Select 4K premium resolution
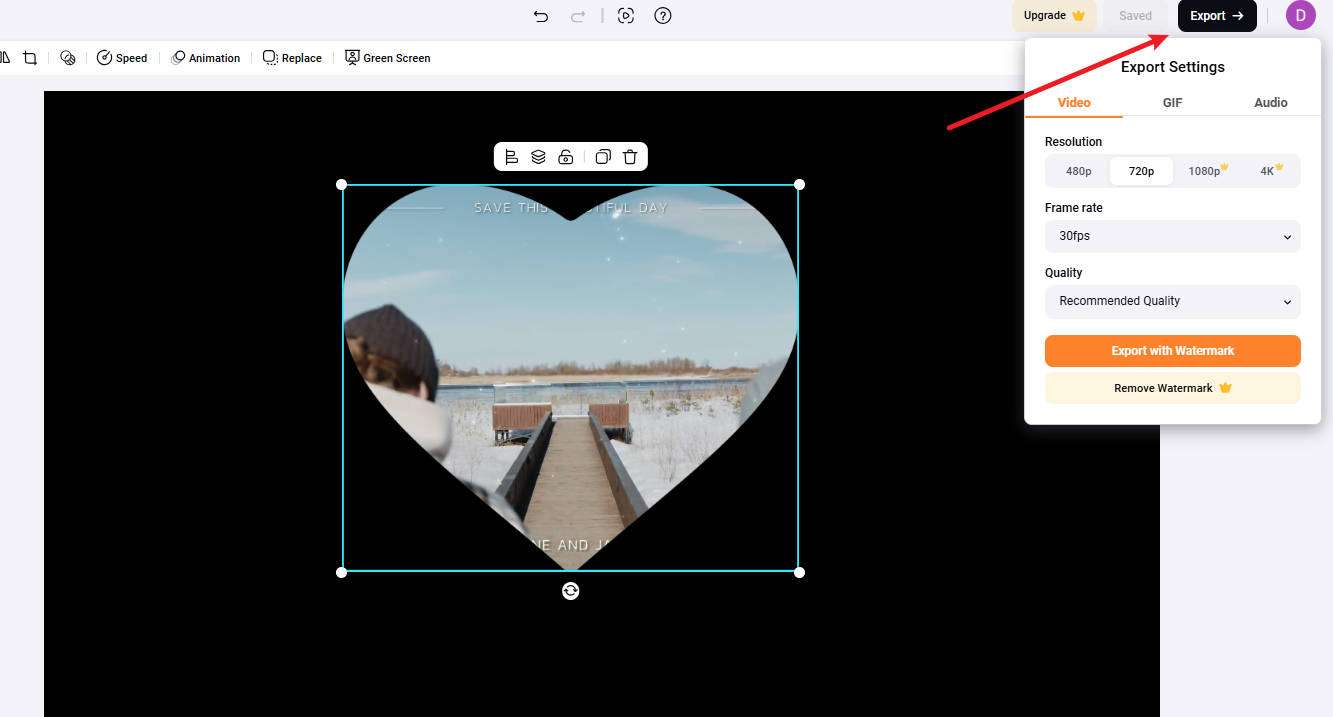The image size is (1333, 717). pos(1270,171)
